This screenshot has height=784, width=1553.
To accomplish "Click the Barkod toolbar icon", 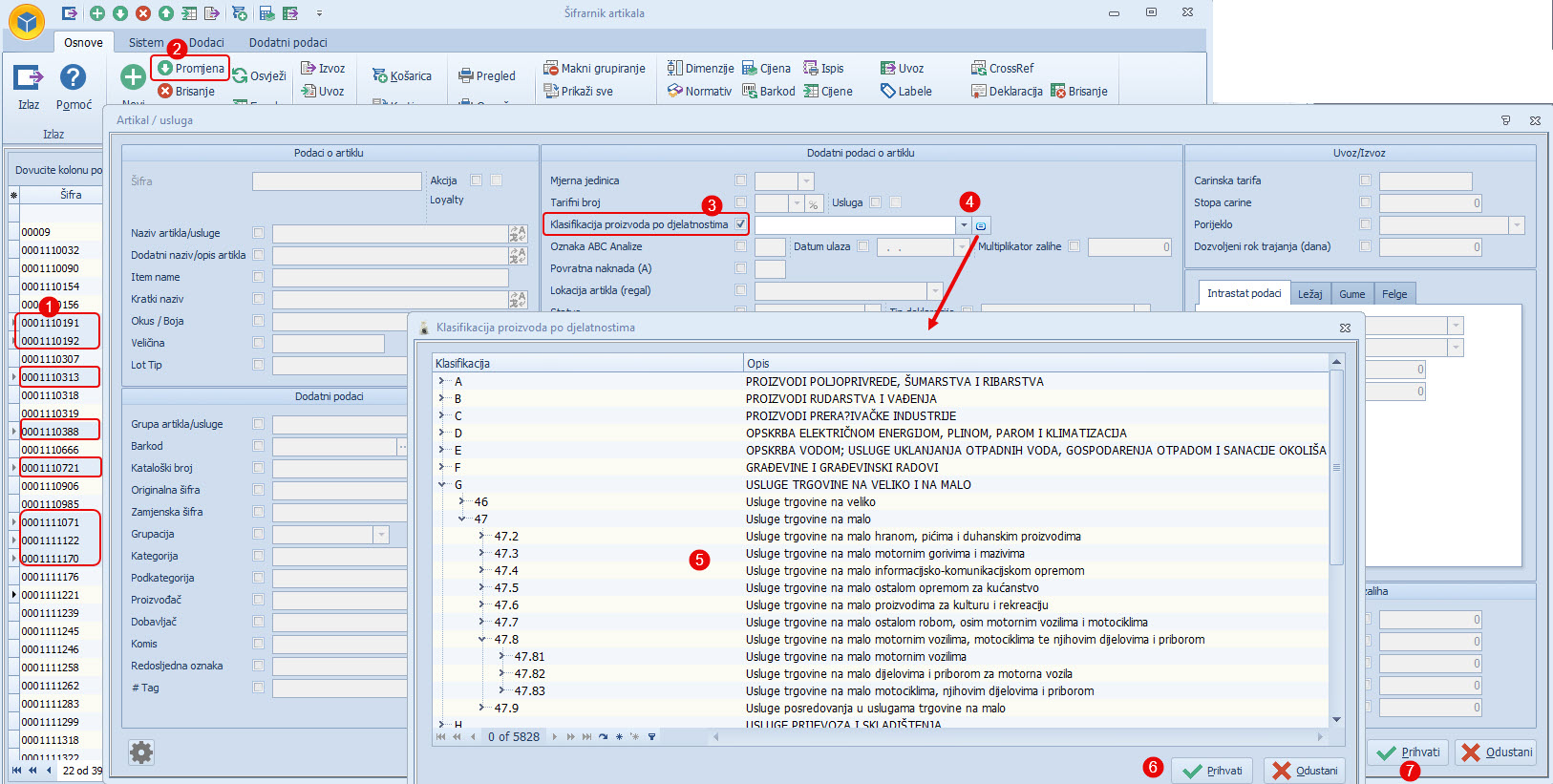I will [750, 91].
